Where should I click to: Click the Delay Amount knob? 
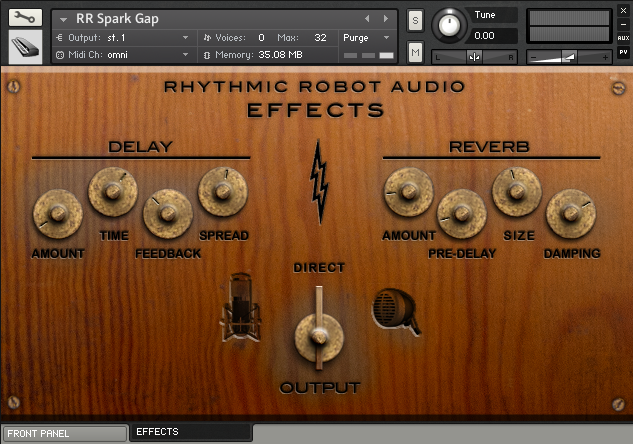tap(58, 214)
